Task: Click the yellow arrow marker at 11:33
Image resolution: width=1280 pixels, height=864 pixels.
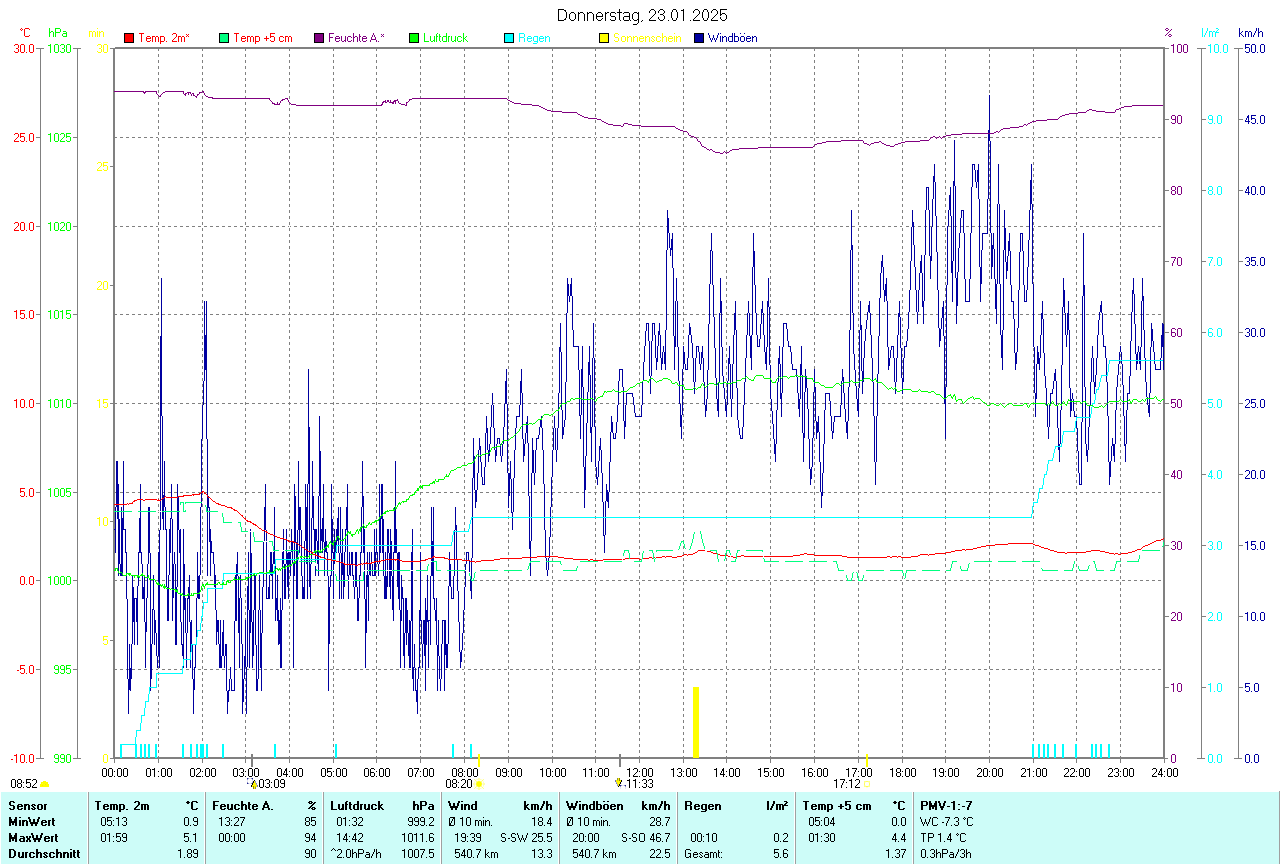Action: pos(619,783)
